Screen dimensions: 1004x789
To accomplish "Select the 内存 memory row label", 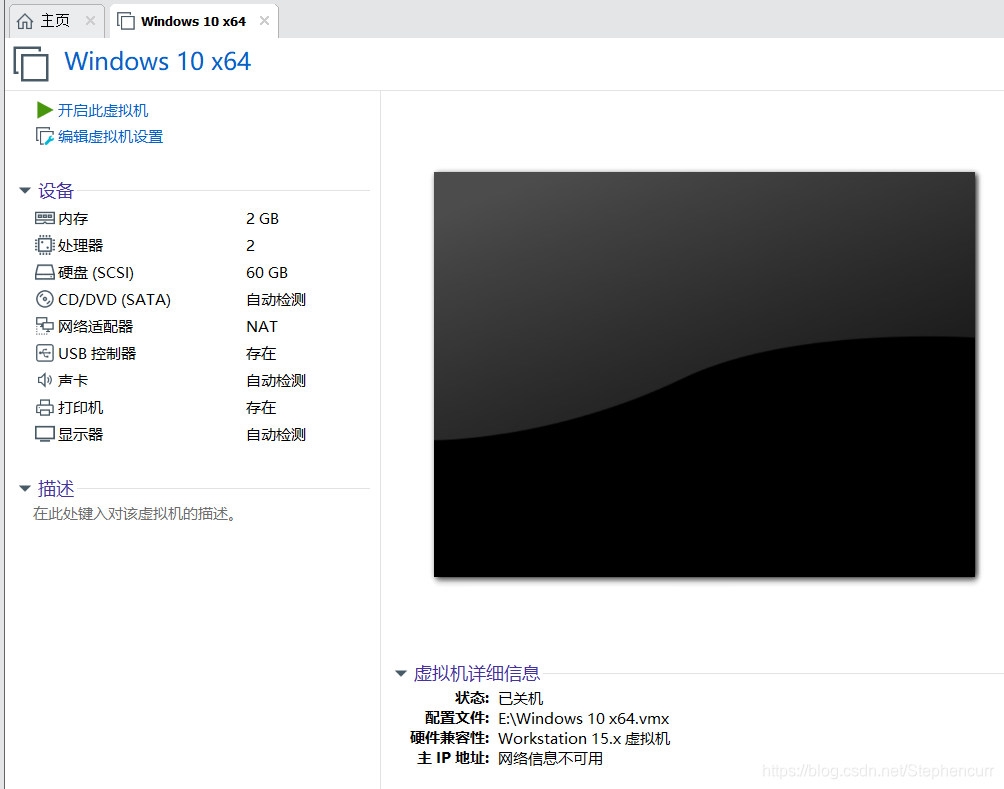I will (73, 218).
